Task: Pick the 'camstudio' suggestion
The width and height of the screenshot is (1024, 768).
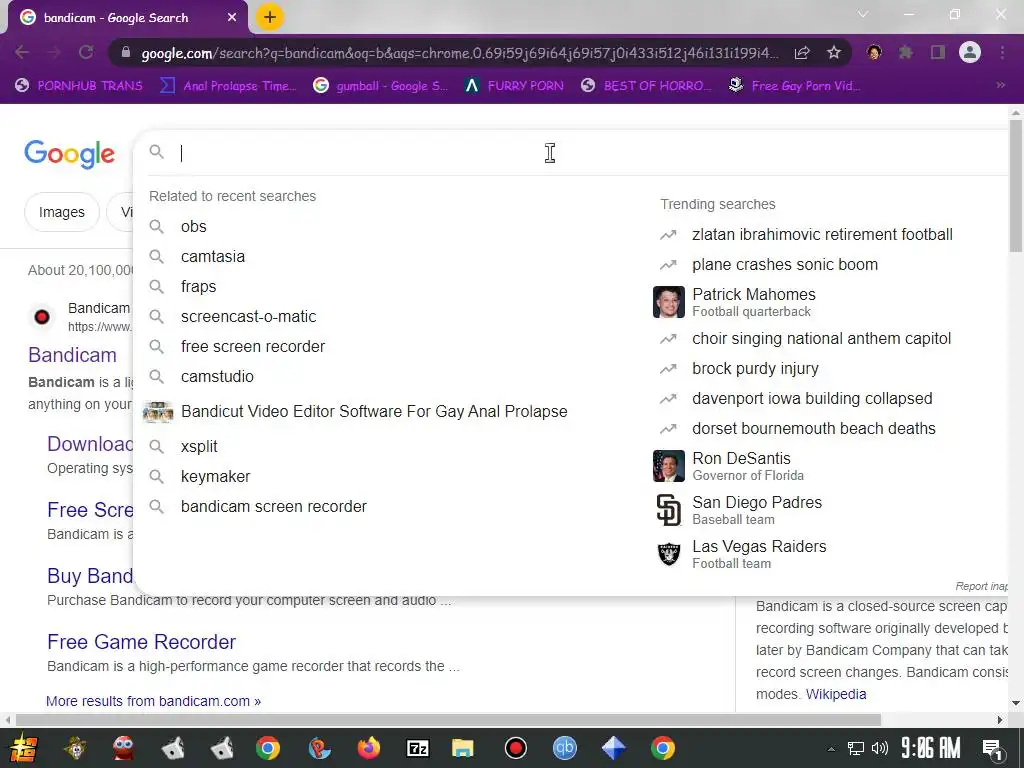Action: [x=217, y=377]
